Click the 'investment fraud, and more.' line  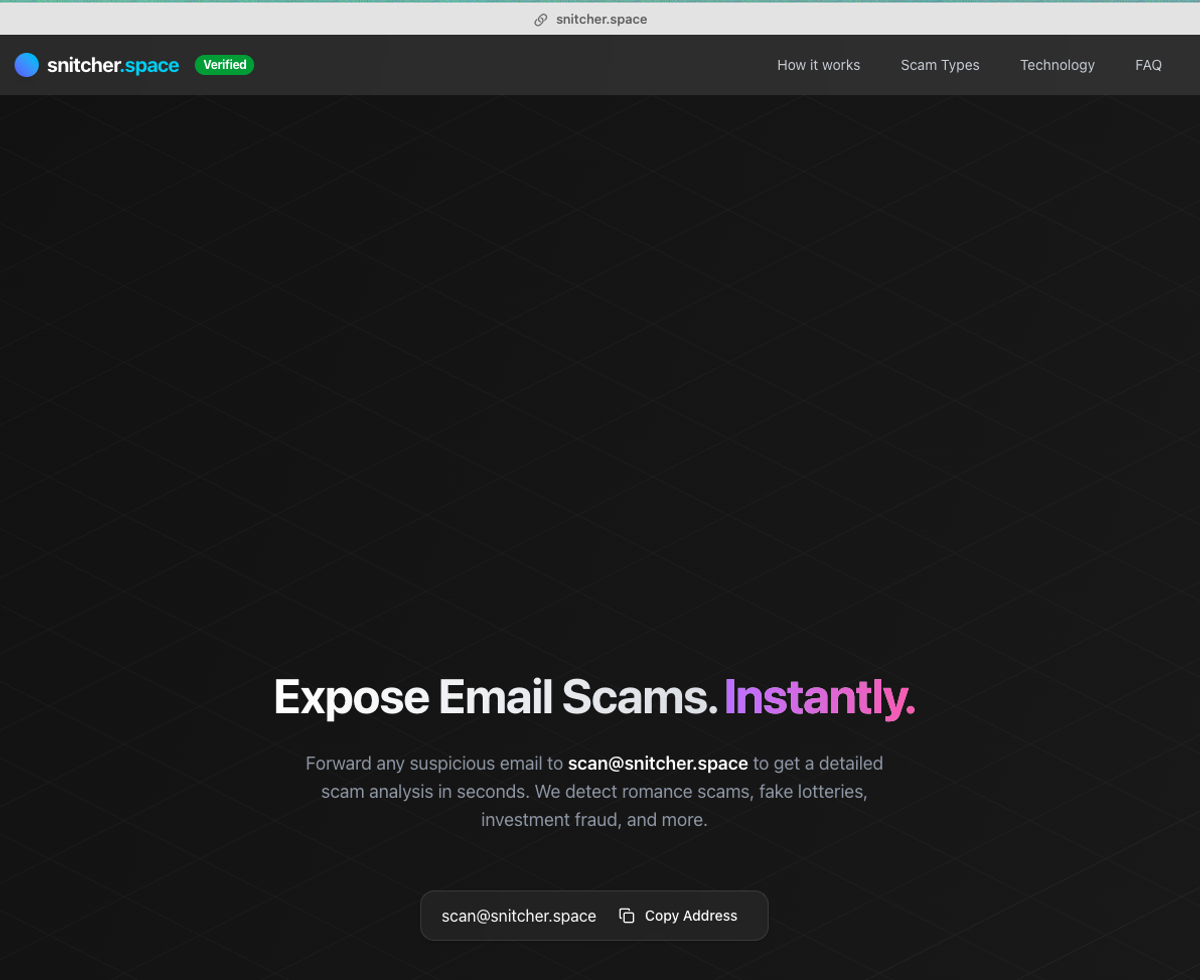click(x=594, y=820)
